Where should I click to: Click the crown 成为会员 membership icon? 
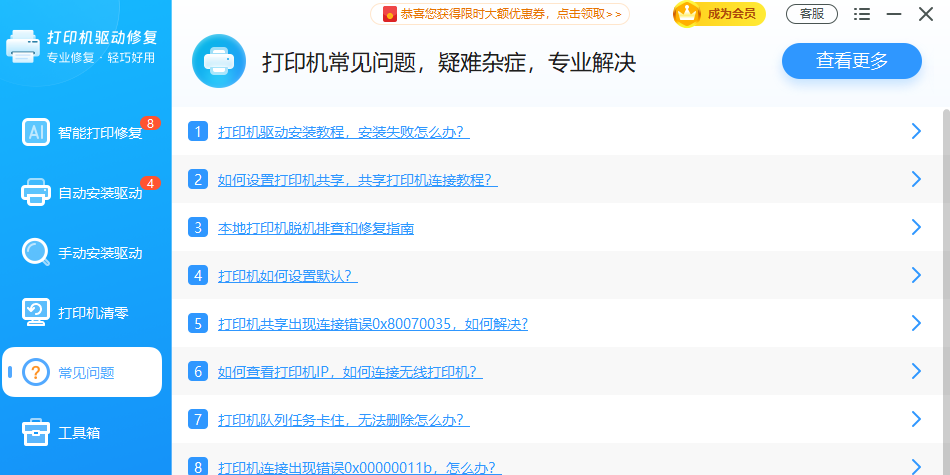[x=688, y=13]
